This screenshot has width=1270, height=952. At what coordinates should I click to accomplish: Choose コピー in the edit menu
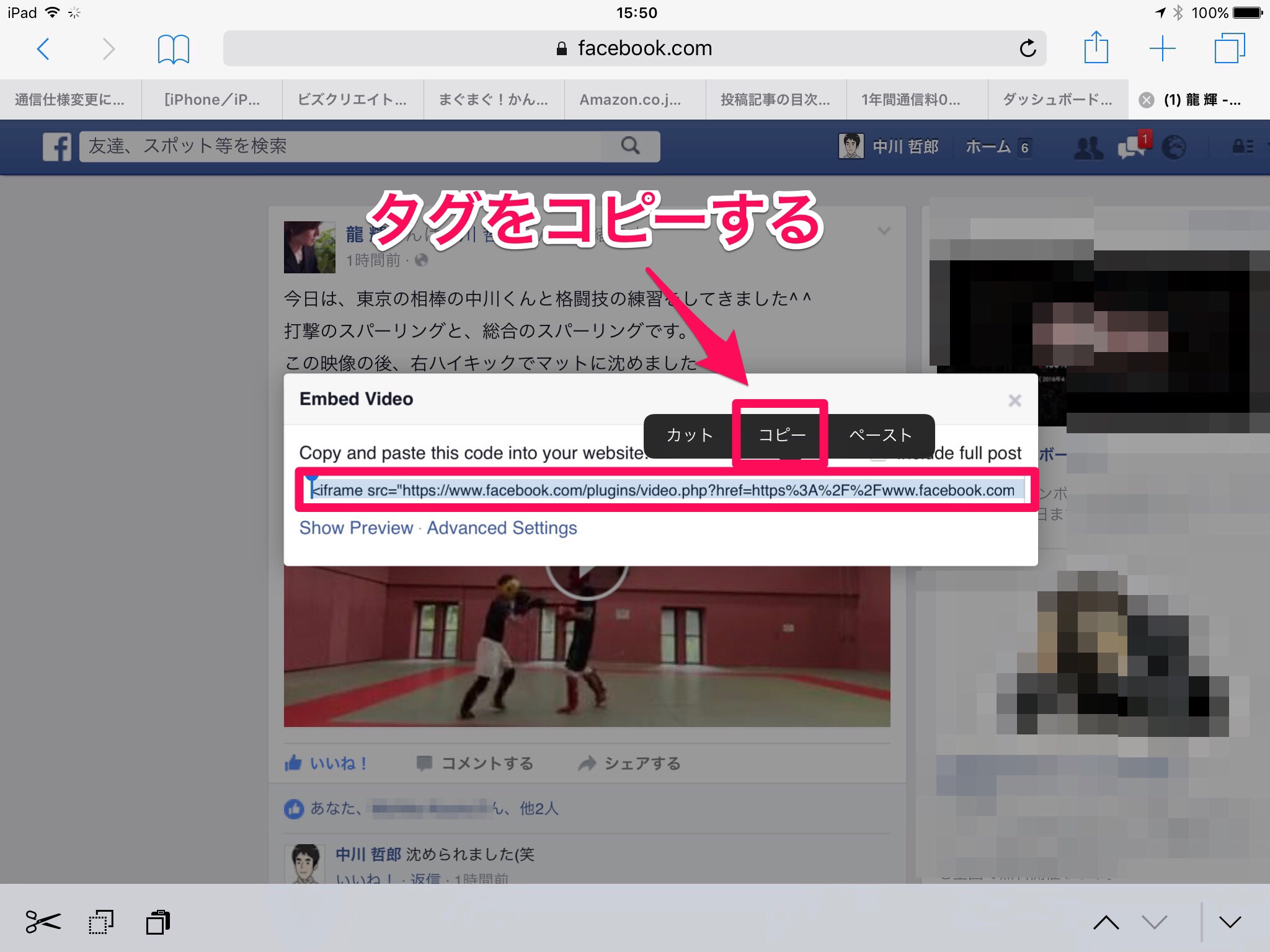point(781,435)
